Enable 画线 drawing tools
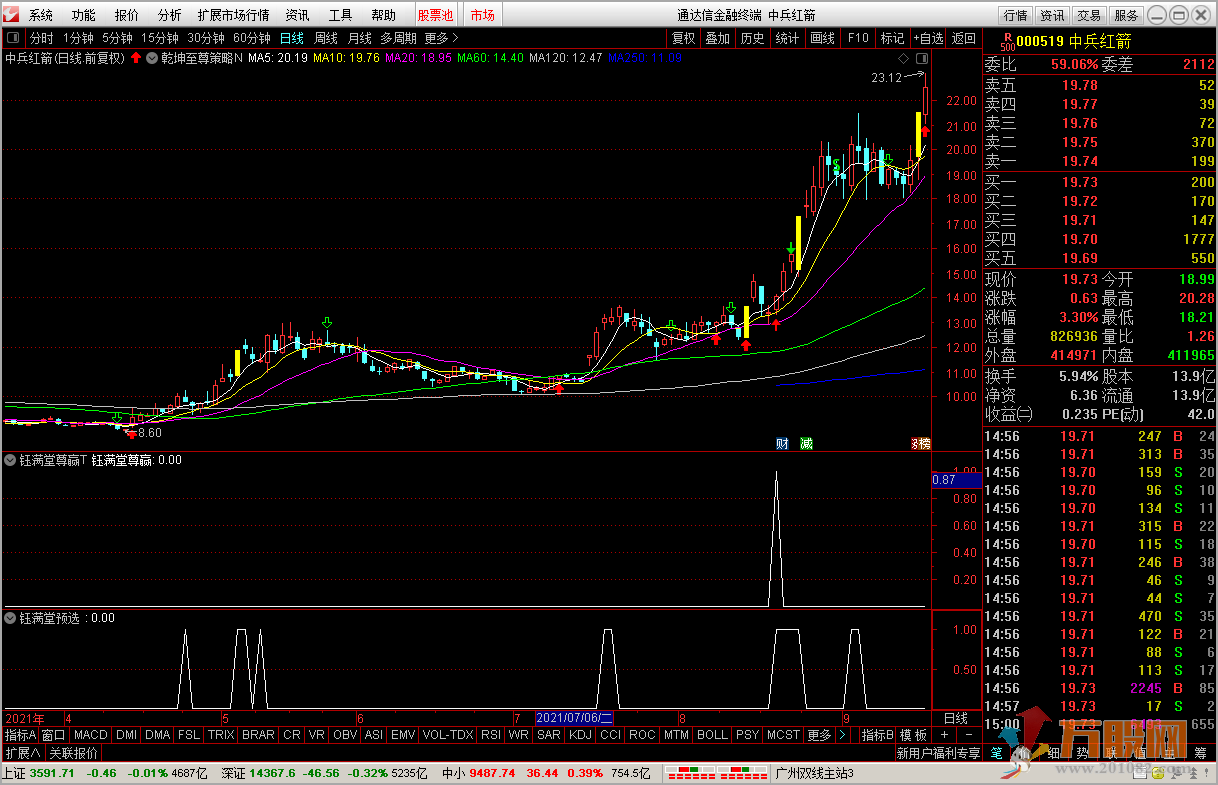 tap(822, 38)
